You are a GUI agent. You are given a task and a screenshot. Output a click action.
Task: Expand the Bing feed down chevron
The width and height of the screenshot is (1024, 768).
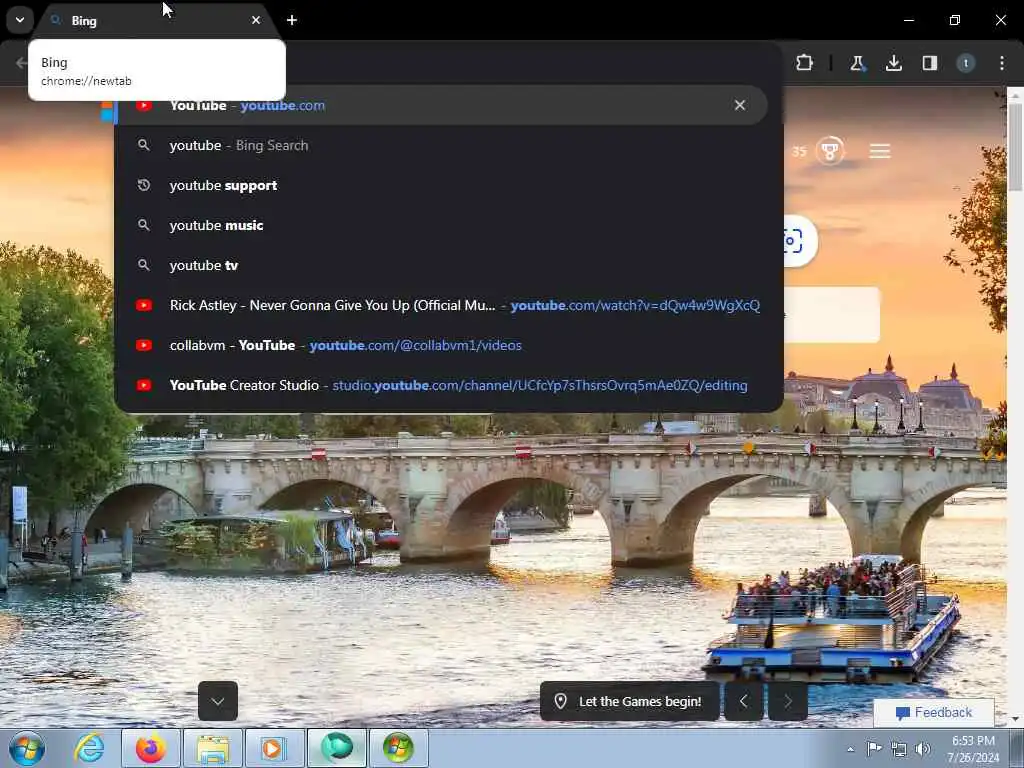click(217, 701)
